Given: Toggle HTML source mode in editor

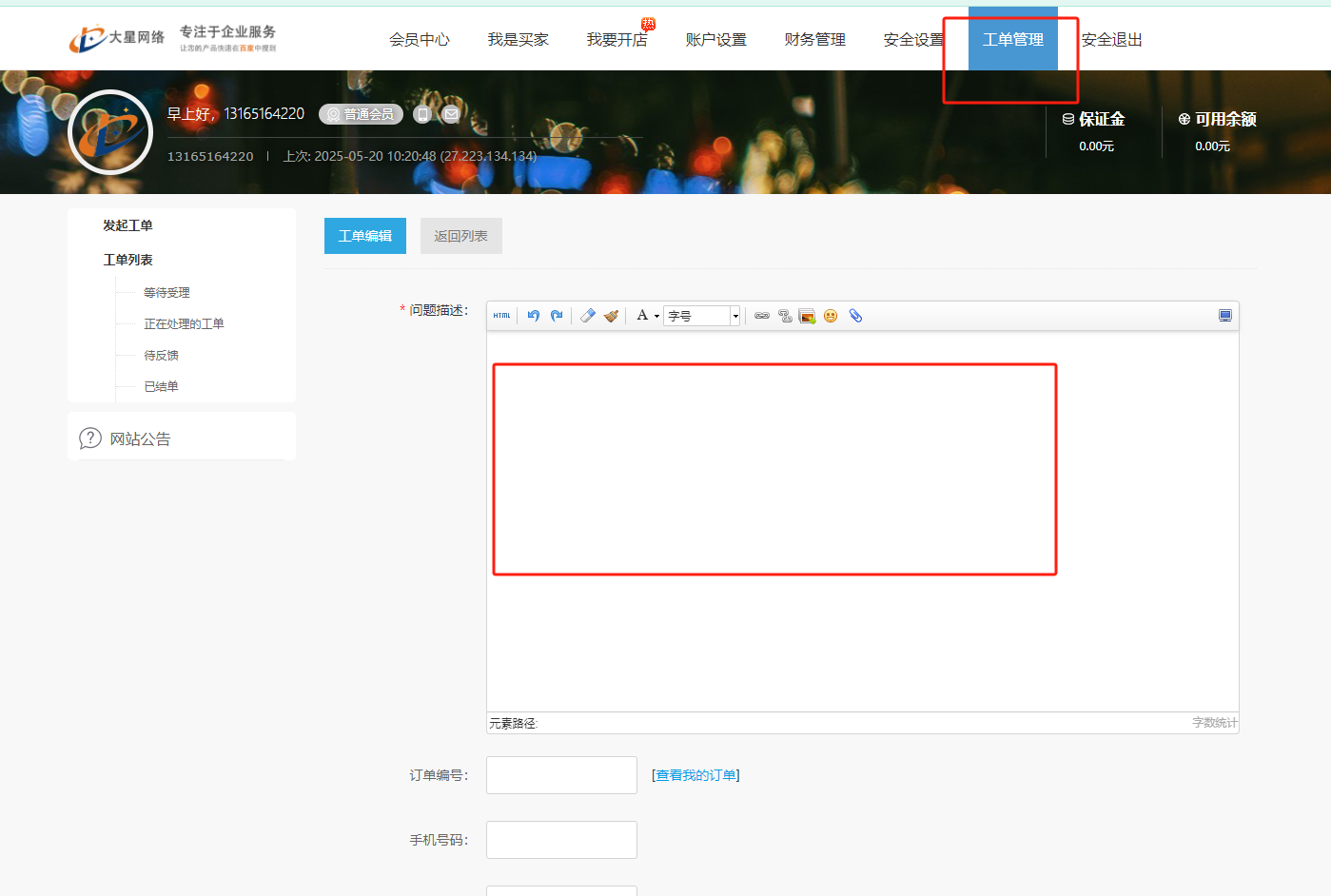Looking at the screenshot, I should coord(501,316).
